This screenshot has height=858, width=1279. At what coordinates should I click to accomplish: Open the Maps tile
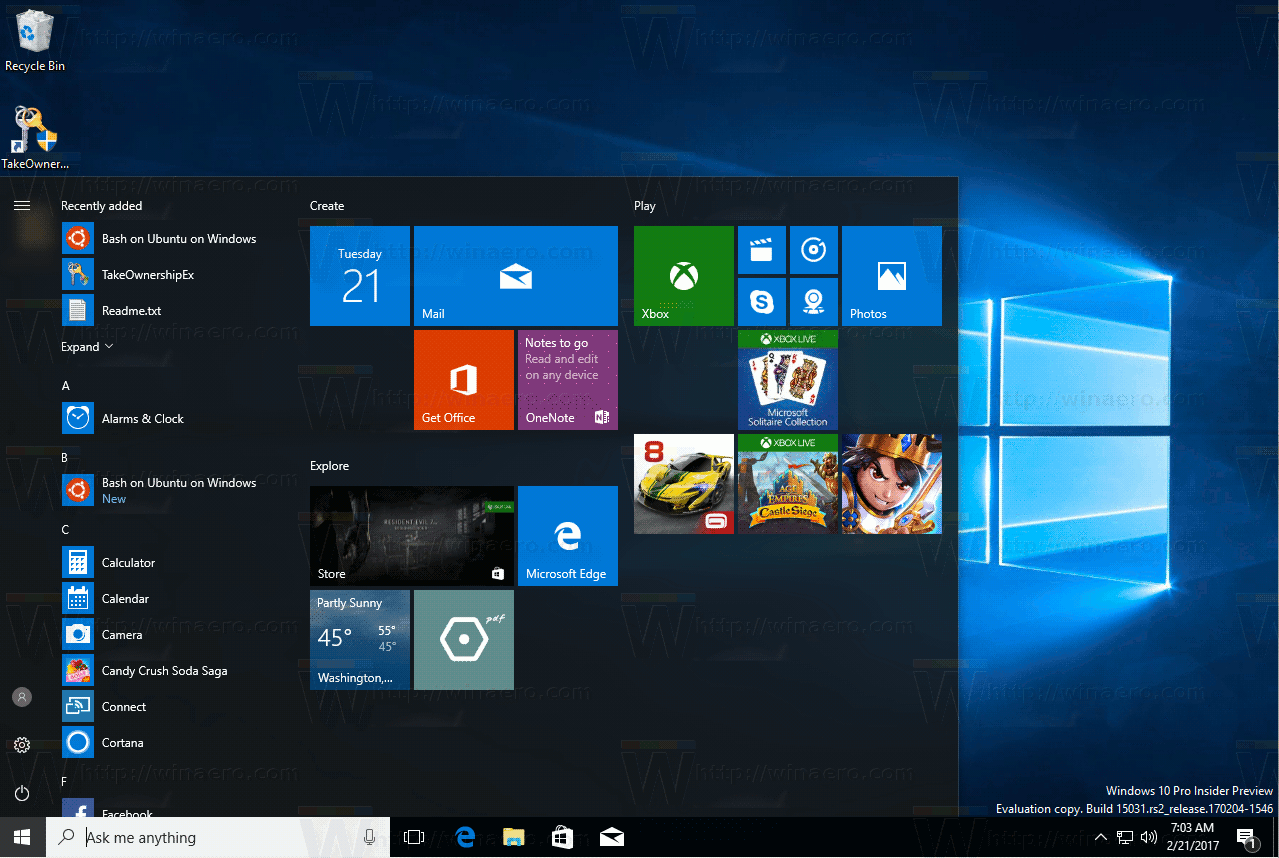[814, 301]
